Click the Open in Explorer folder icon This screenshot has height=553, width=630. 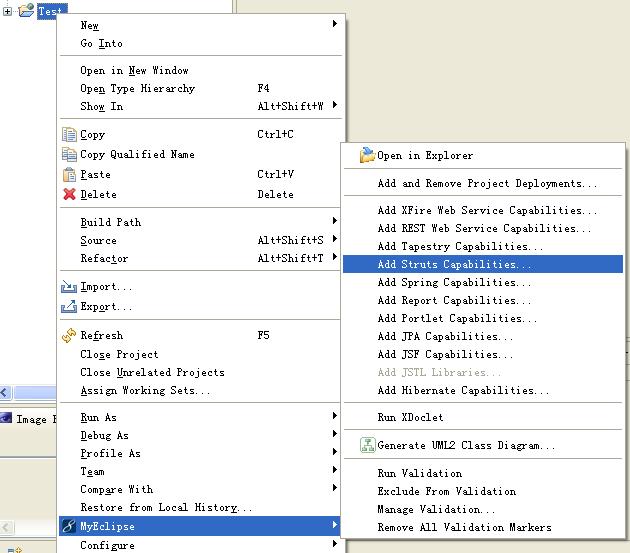point(367,155)
